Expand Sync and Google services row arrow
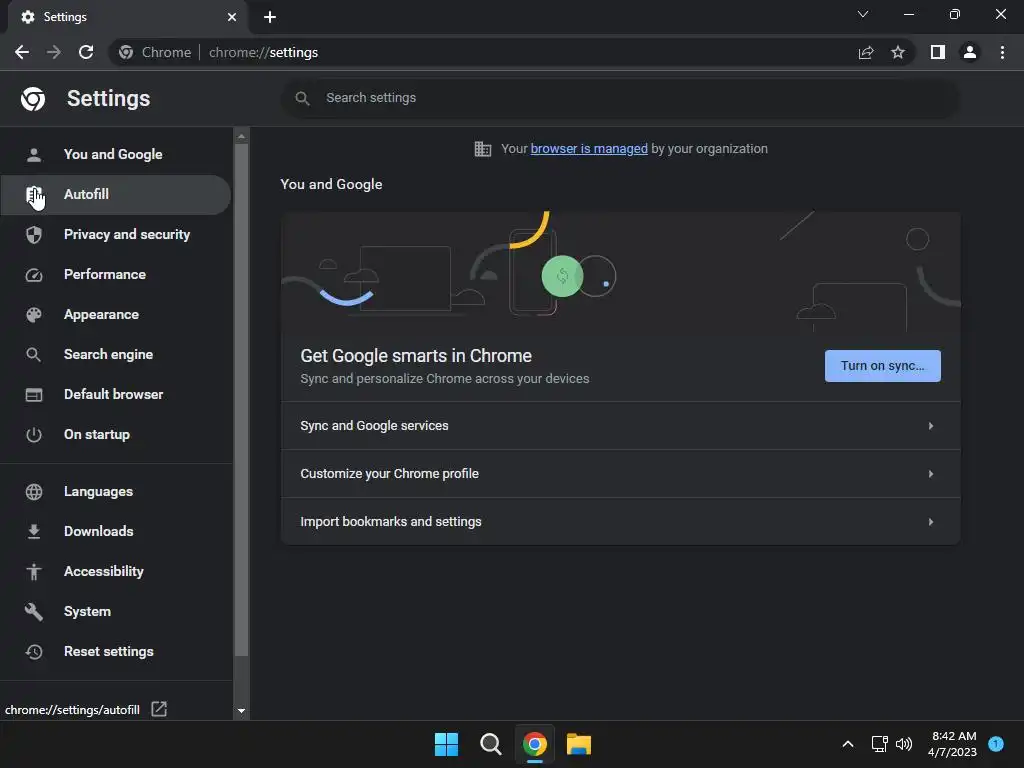 pos(931,426)
